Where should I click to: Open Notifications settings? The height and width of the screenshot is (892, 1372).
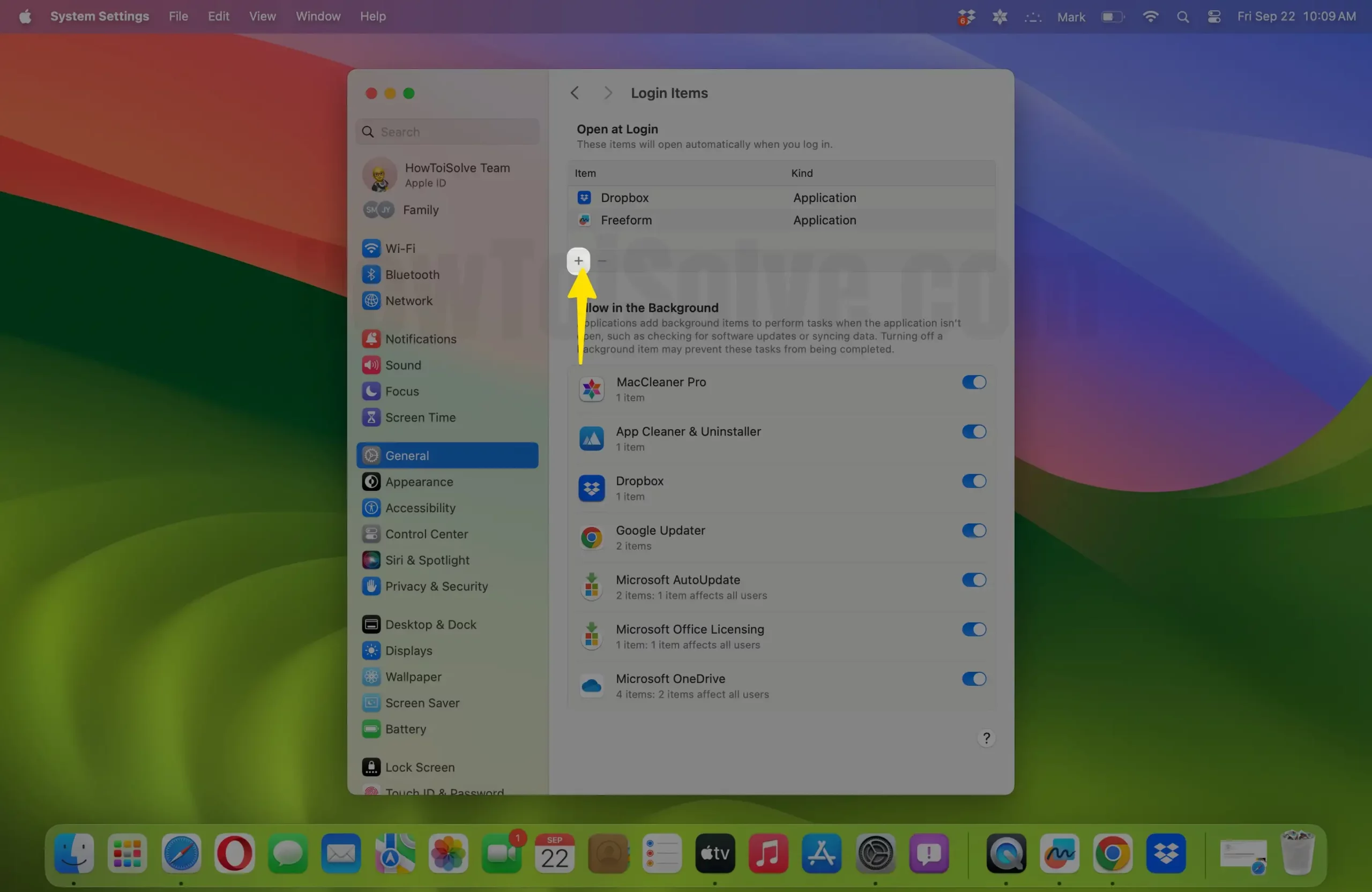click(448, 339)
